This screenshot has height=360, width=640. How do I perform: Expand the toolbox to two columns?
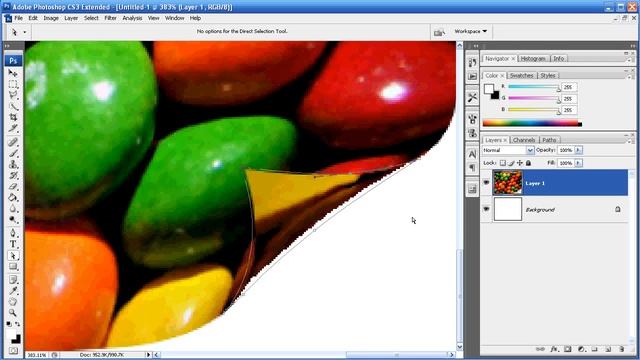pos(7,46)
